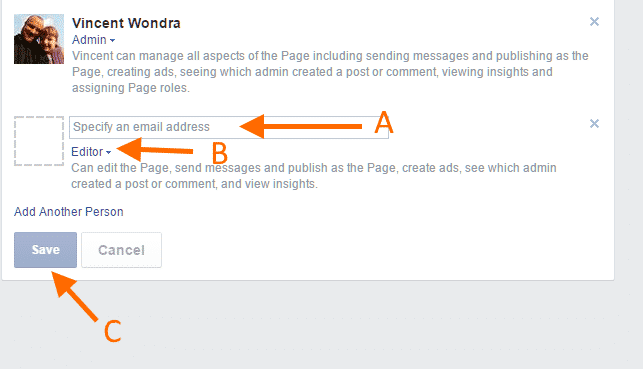Click the Admin role description text
The height and width of the screenshot is (369, 643).
pyautogui.click(x=330, y=72)
